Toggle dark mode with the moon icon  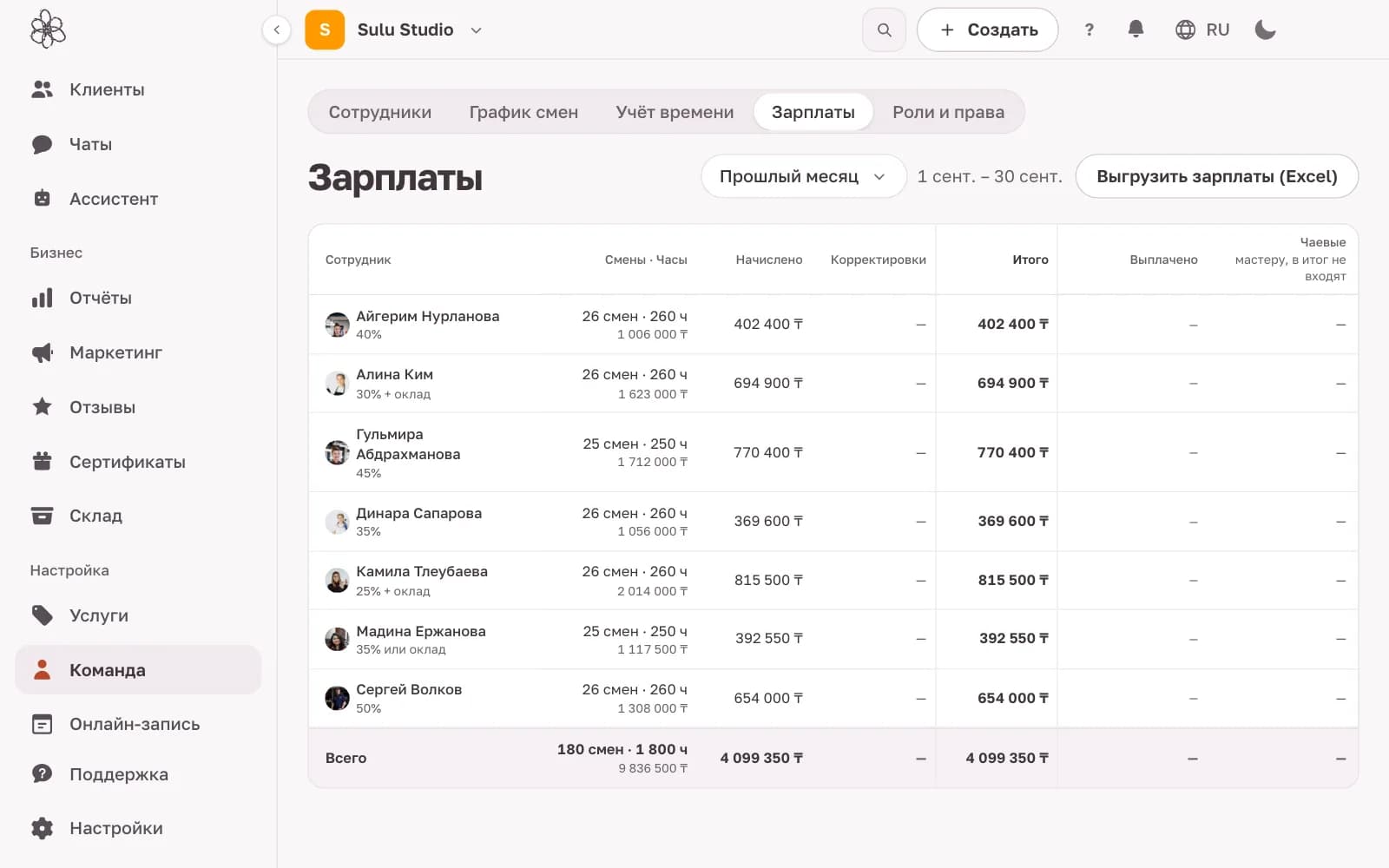(1265, 30)
